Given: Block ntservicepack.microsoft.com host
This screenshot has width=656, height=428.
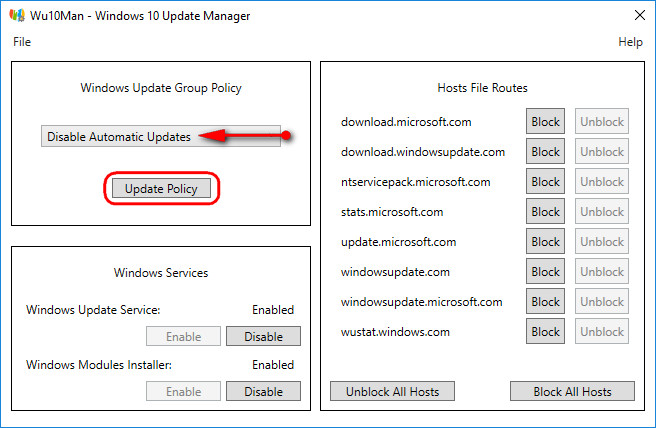Looking at the screenshot, I should coord(545,182).
